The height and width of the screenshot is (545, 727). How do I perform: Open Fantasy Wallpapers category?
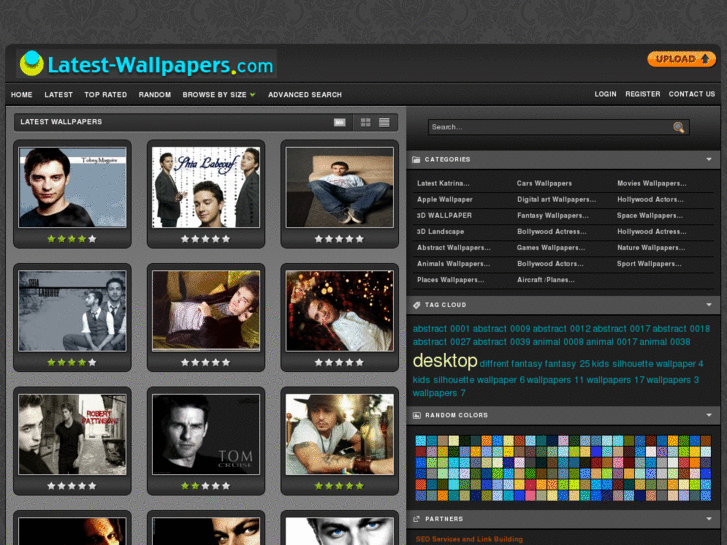(x=553, y=216)
